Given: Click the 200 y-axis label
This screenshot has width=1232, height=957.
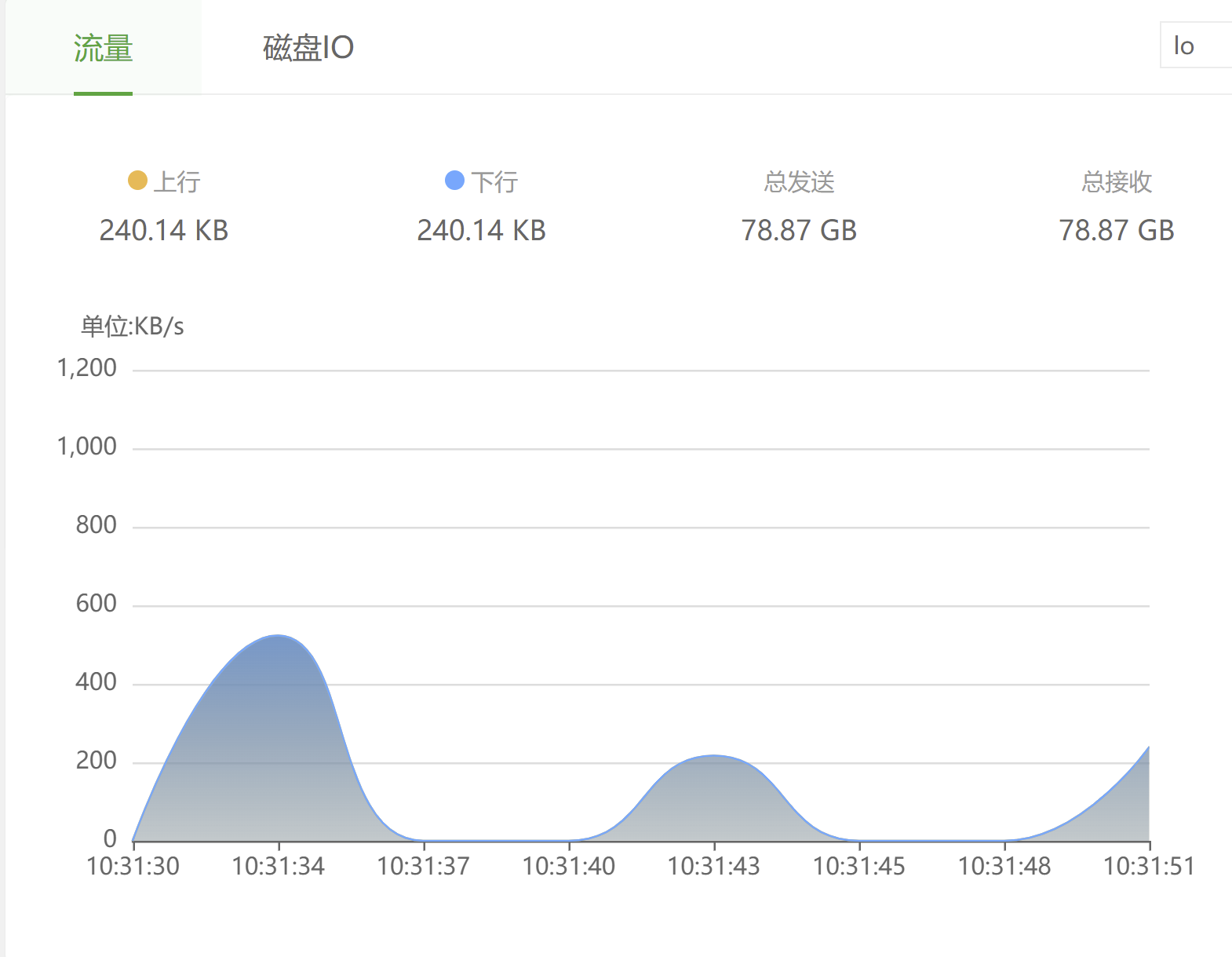Looking at the screenshot, I should 97,760.
